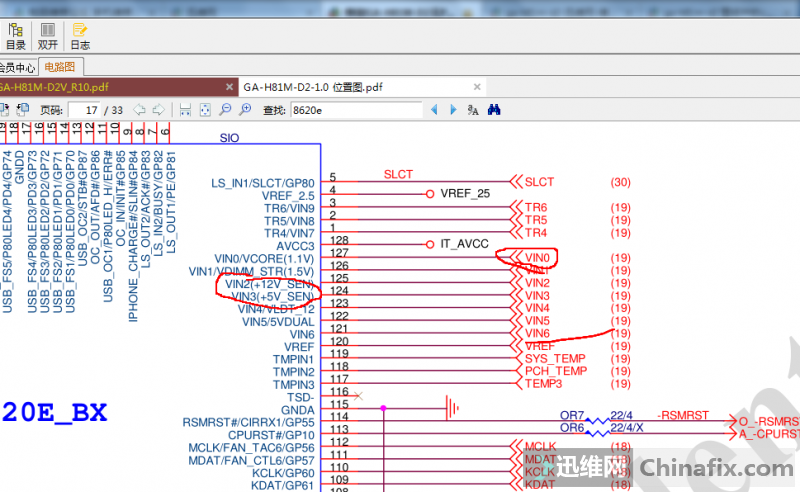Find next match with blue right triangle

click(453, 110)
